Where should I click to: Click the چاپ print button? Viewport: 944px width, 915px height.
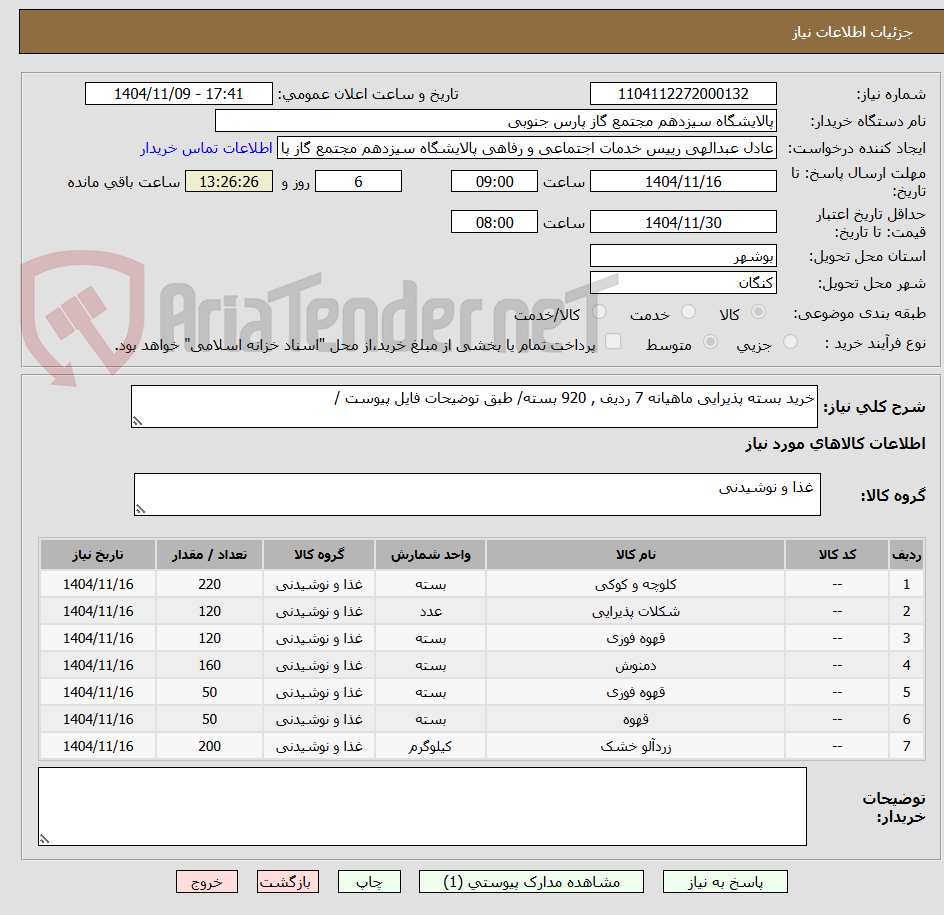click(369, 882)
